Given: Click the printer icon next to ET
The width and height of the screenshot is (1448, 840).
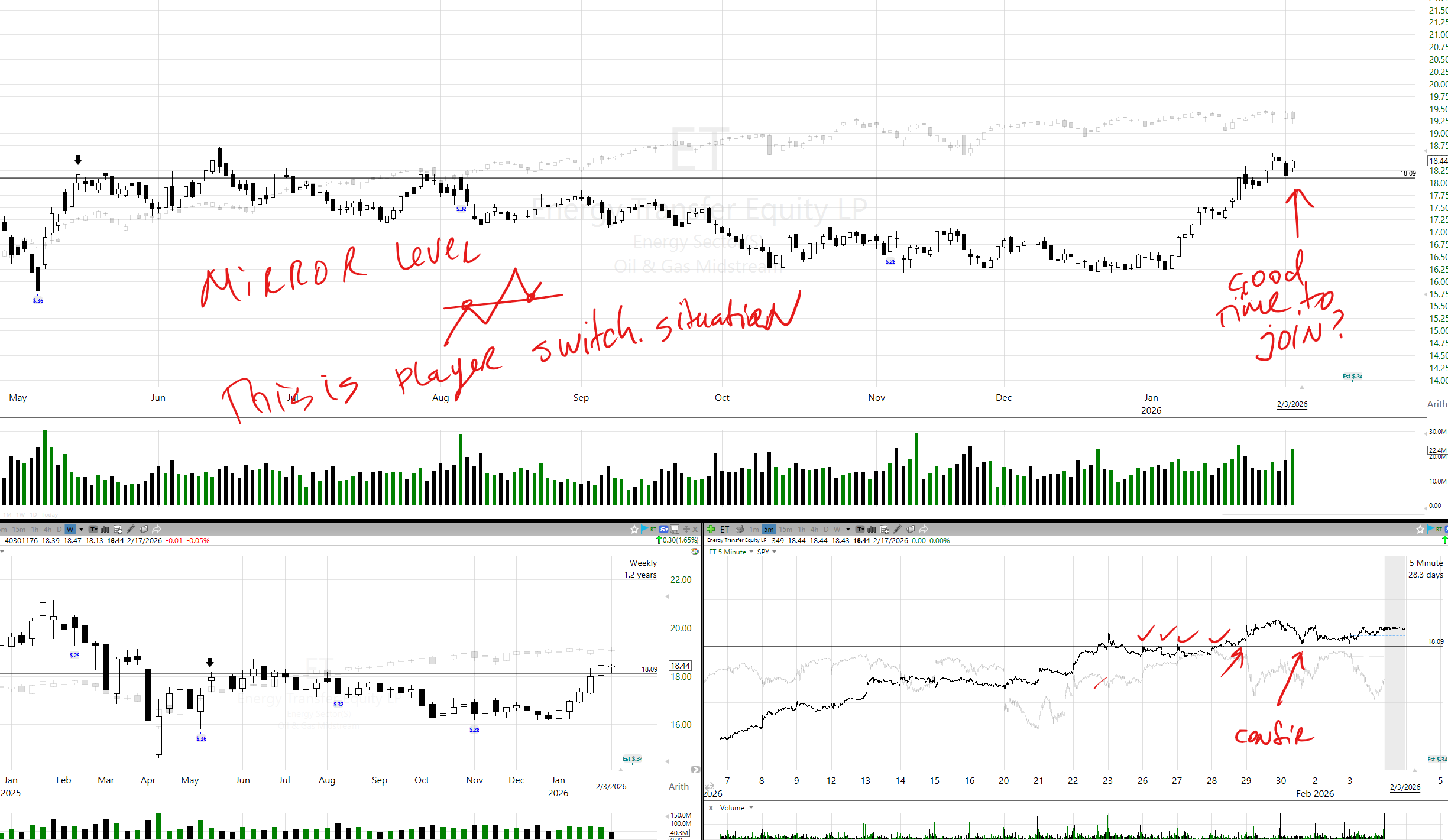Looking at the screenshot, I should [x=740, y=529].
